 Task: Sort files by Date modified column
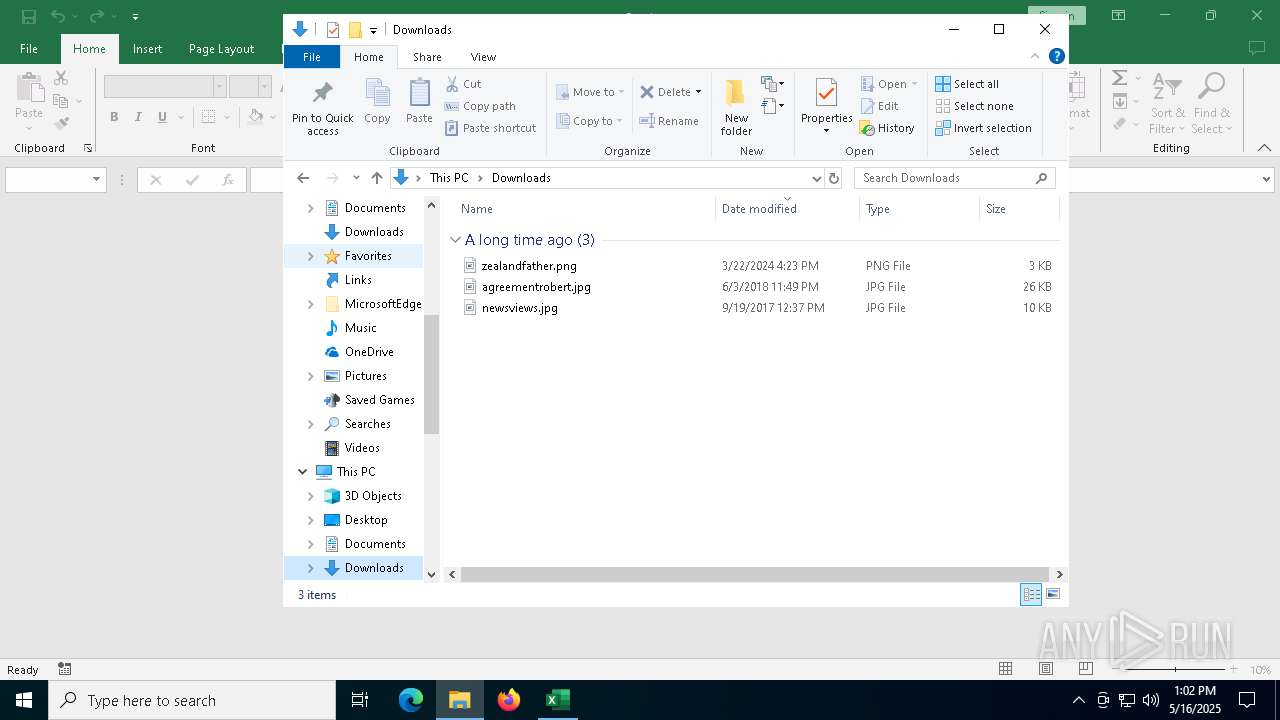787,208
